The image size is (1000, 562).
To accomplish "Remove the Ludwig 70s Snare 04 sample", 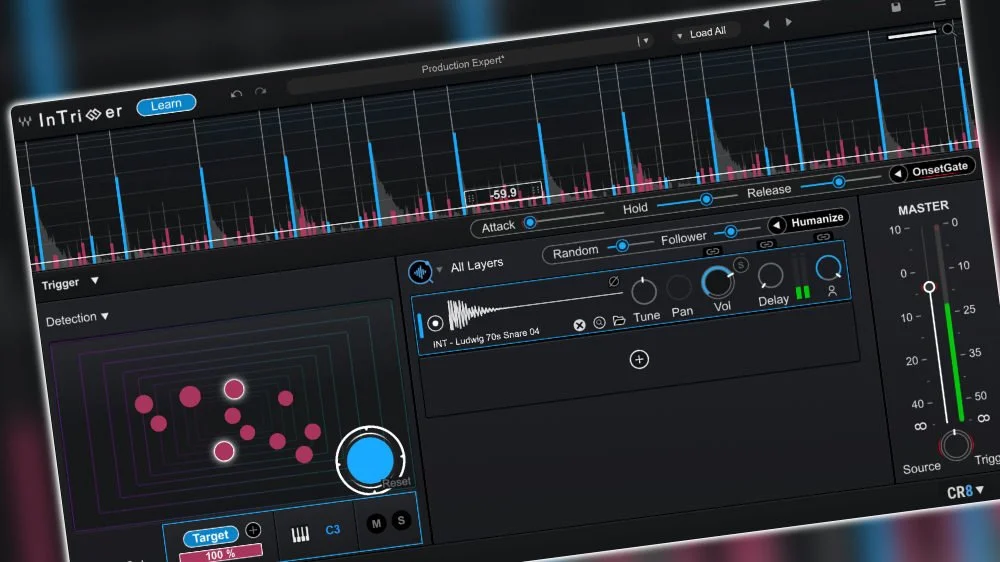I will 579,325.
